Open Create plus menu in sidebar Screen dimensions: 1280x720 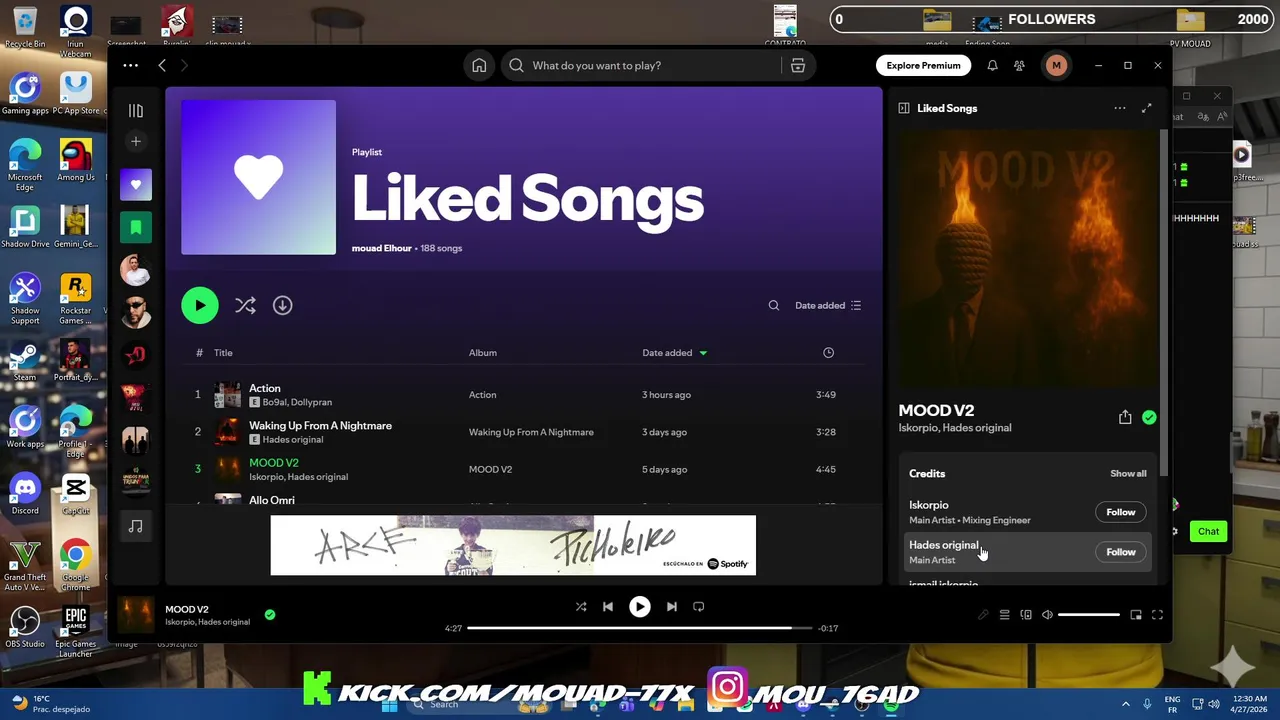(x=136, y=141)
